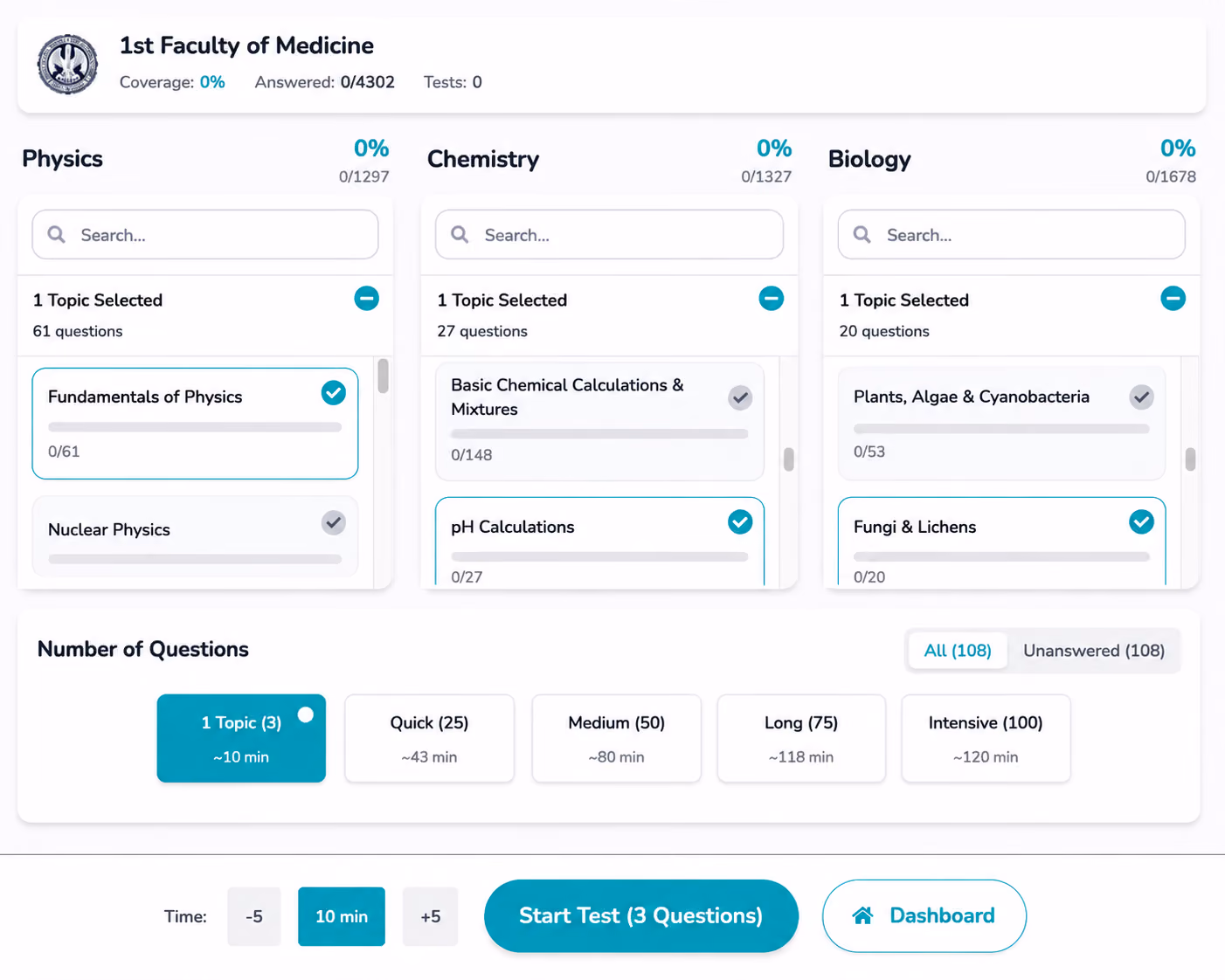Uncheck the Fungi & Lichens topic
Screen dimensions: 1225x980
[x=1141, y=522]
